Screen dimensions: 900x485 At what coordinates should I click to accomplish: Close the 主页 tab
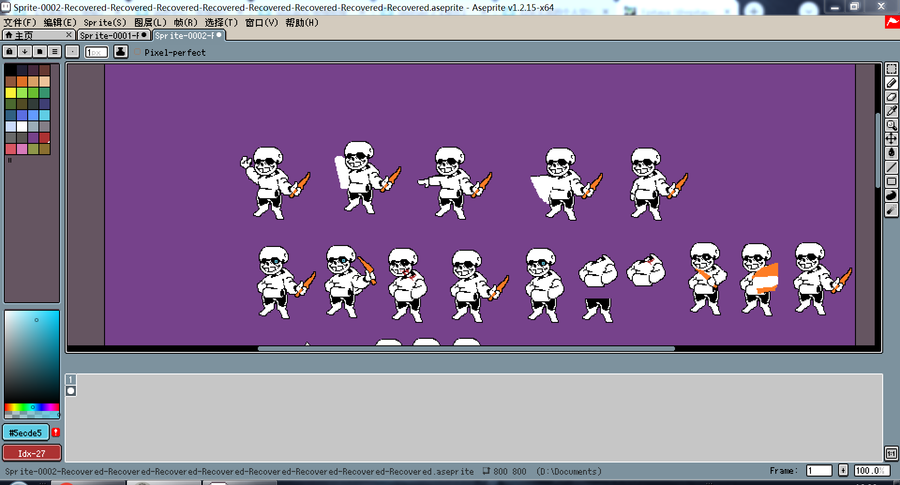(69, 35)
